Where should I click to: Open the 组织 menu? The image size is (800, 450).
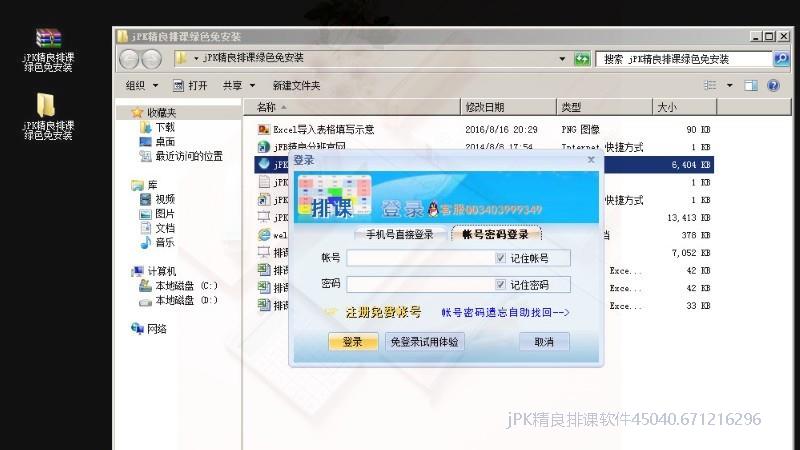[x=142, y=85]
